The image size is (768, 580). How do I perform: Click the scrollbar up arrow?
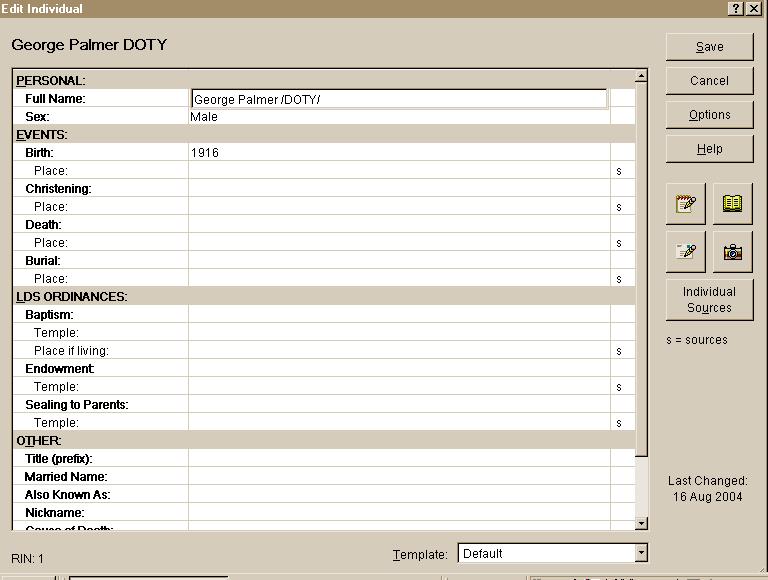coord(641,76)
